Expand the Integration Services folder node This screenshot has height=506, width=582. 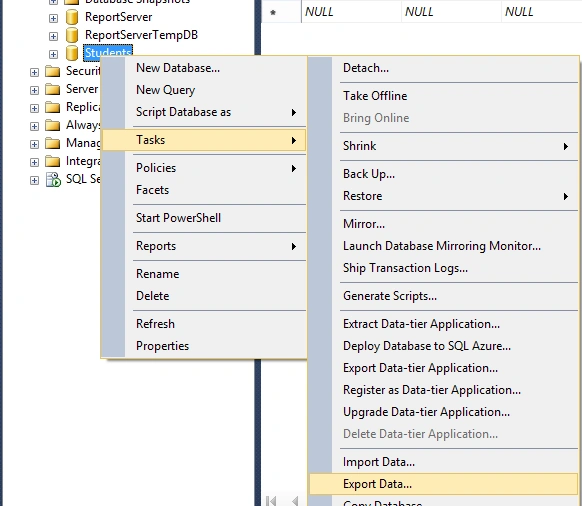tap(34, 162)
